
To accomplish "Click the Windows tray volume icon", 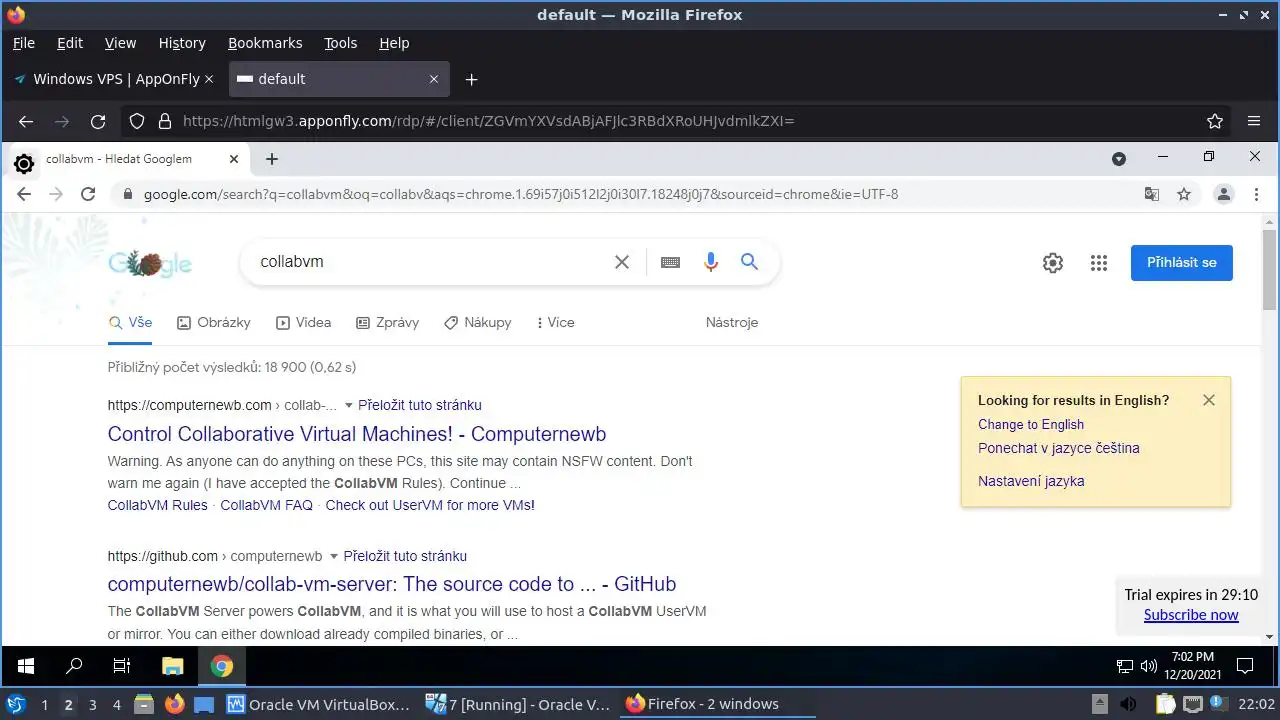I will (x=1149, y=666).
